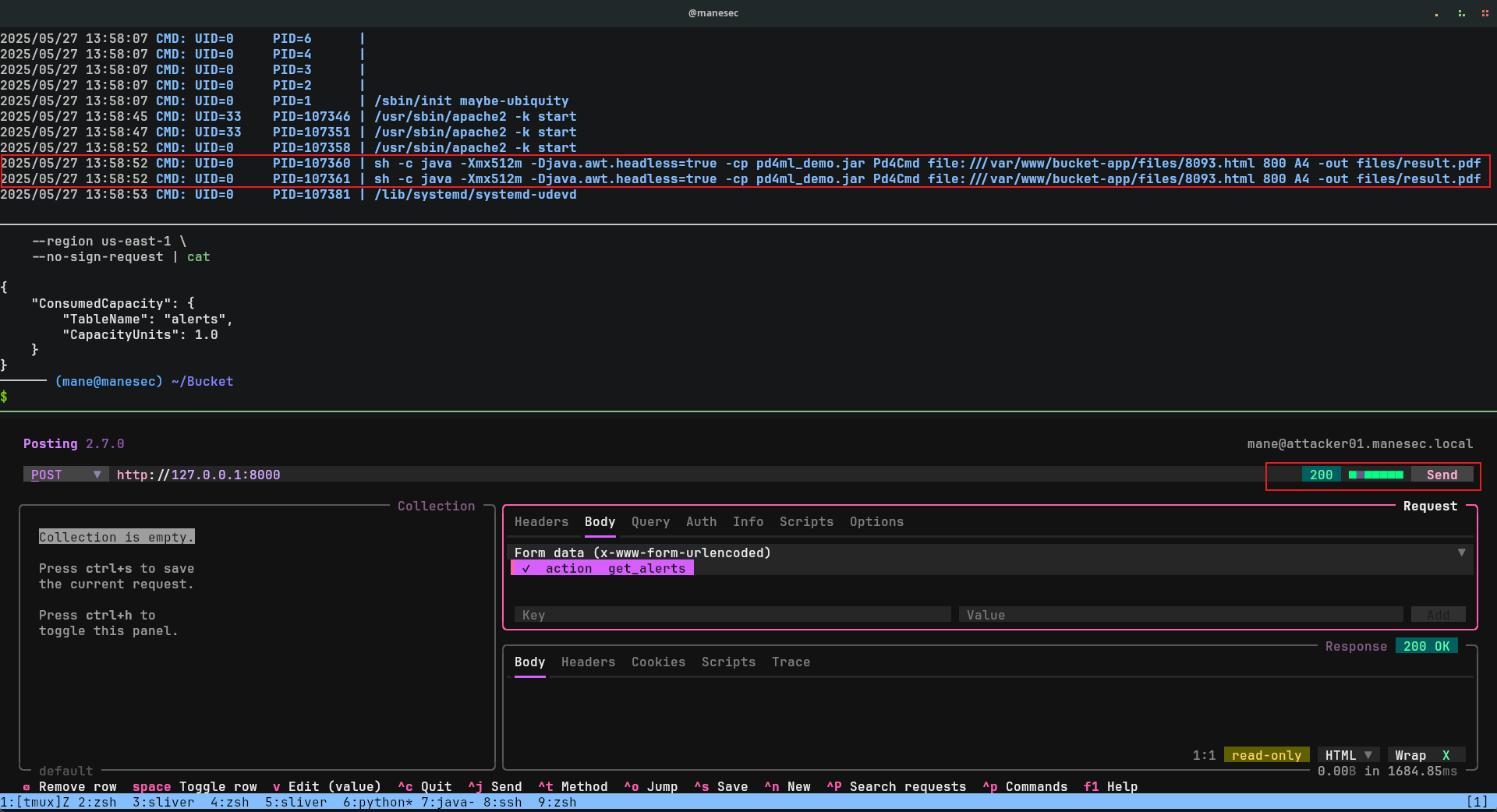Select tmux window 3:sliver
Viewport: 1497px width, 812px height.
tap(163, 802)
